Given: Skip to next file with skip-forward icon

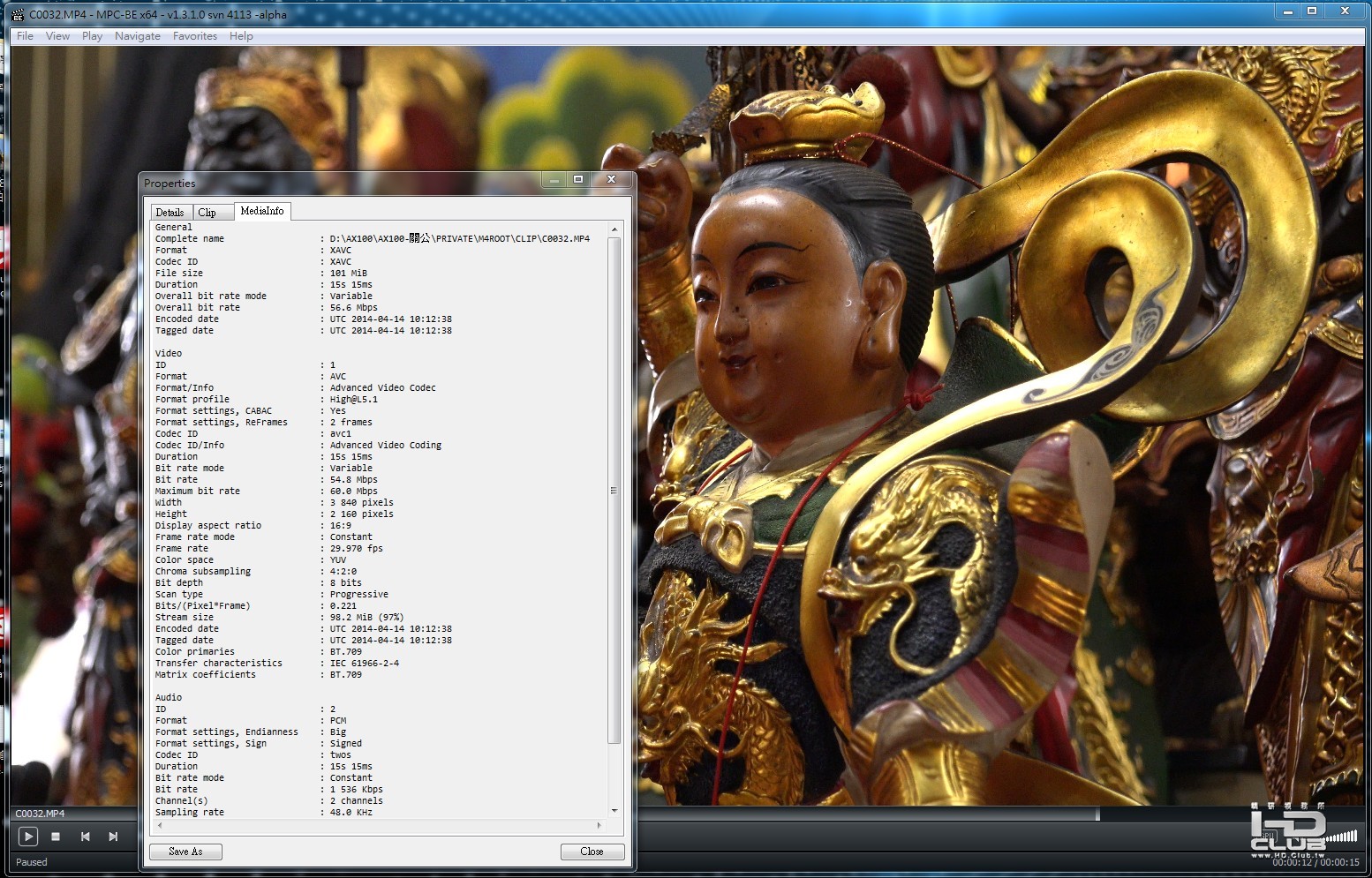Looking at the screenshot, I should coord(113,837).
